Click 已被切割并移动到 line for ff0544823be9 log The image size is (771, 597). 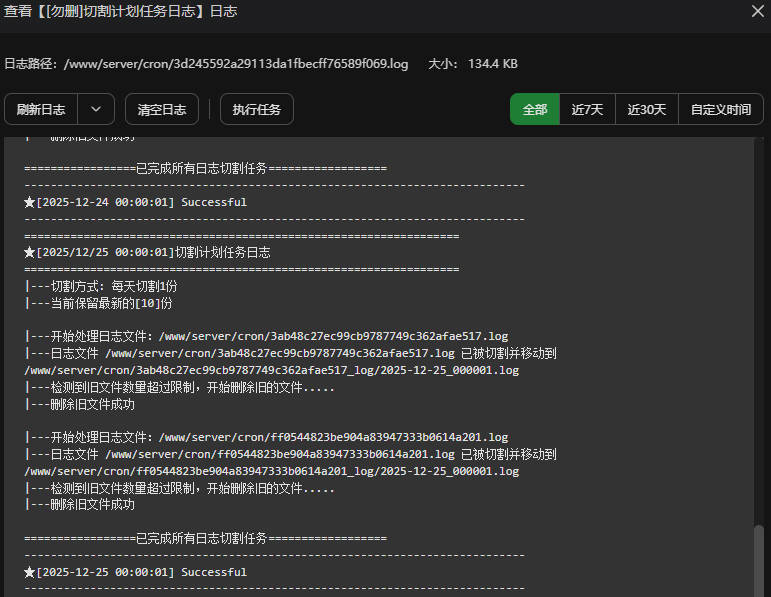[x=291, y=454]
